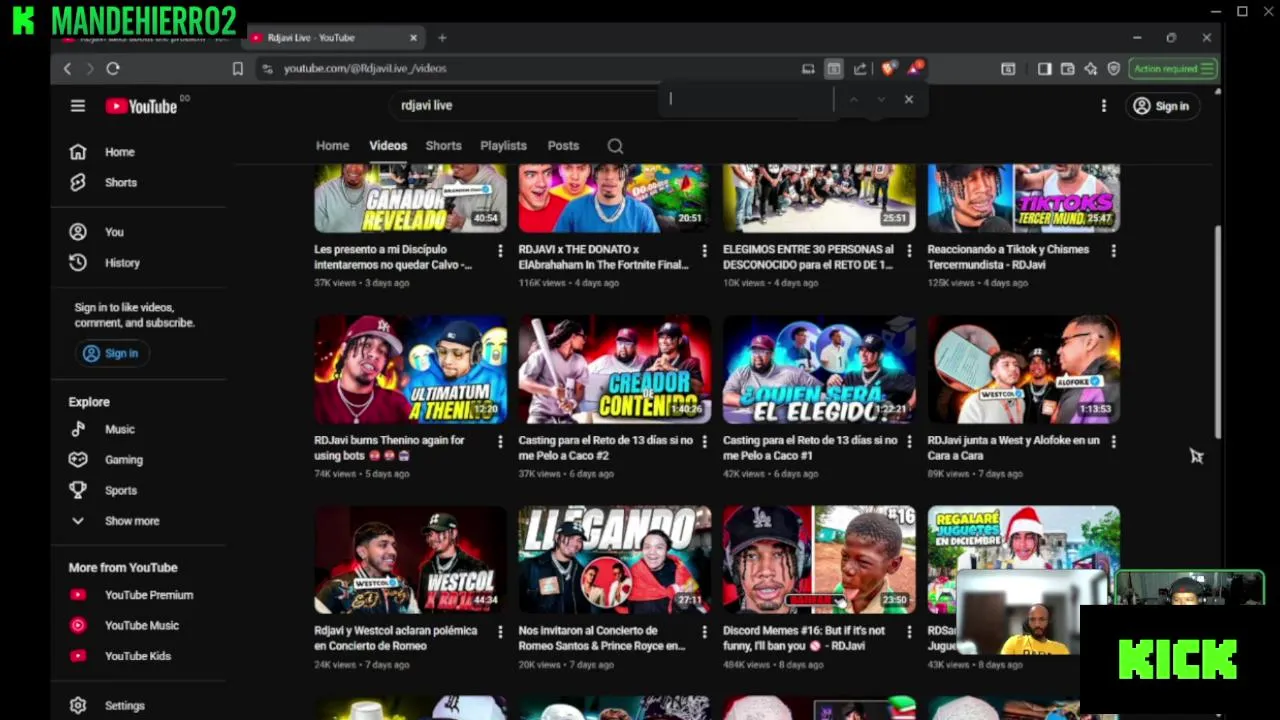Switch to the channel Home tab

[x=332, y=146]
